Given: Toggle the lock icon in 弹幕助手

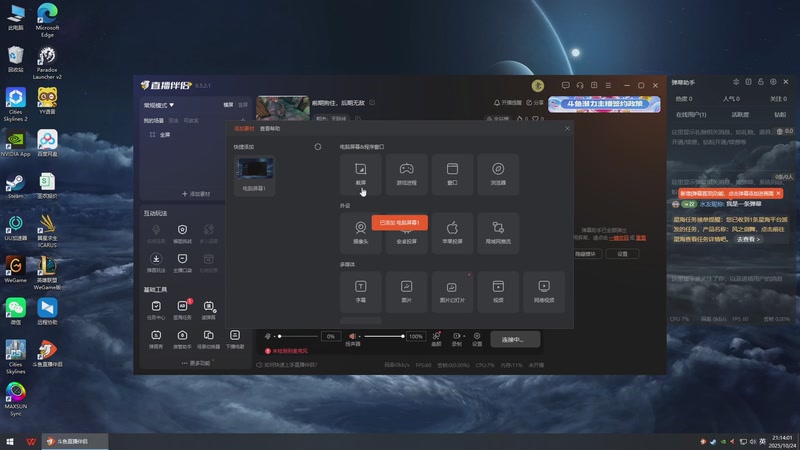Looking at the screenshot, I should coord(761,82).
